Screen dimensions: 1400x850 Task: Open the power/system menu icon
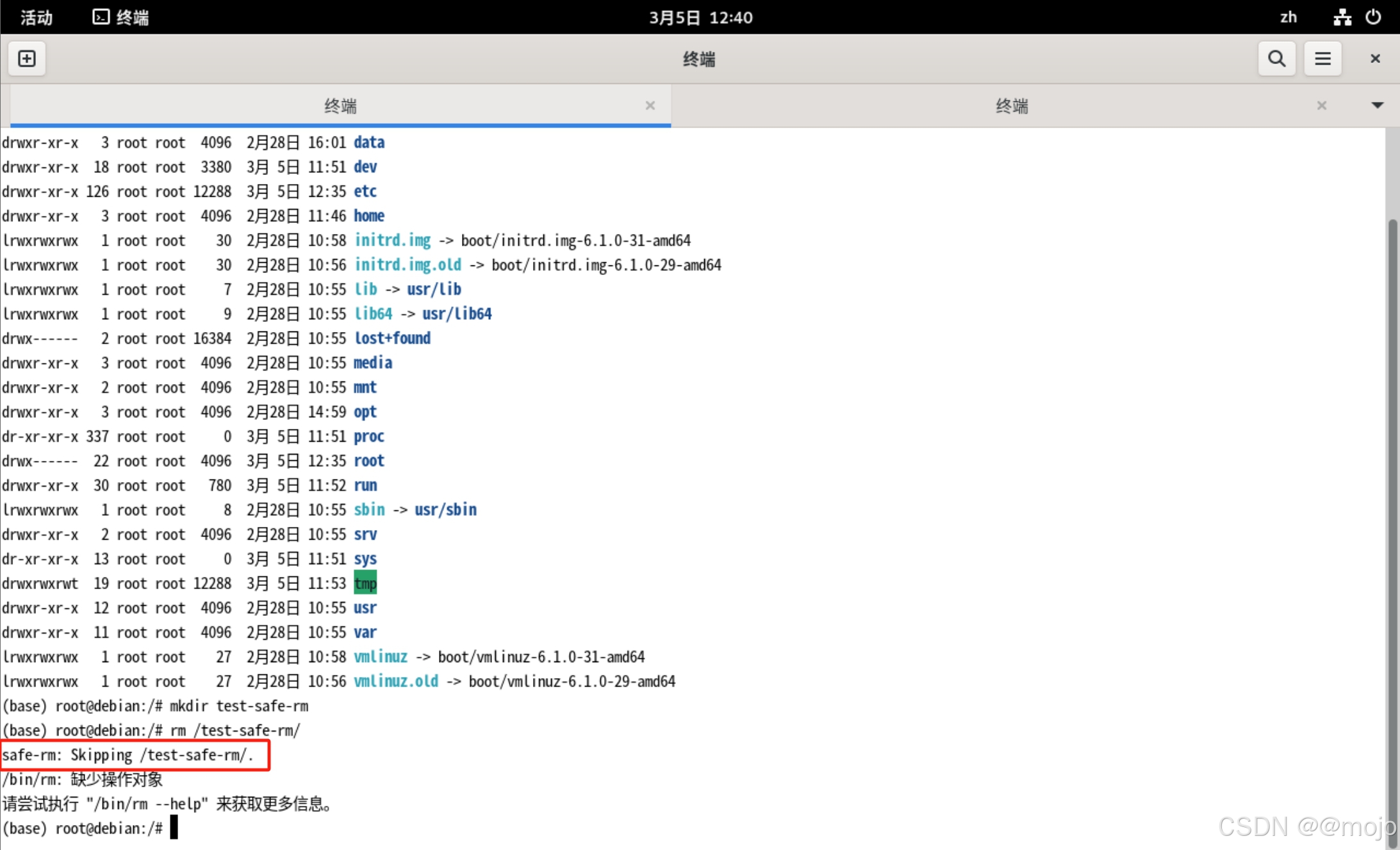pyautogui.click(x=1373, y=17)
